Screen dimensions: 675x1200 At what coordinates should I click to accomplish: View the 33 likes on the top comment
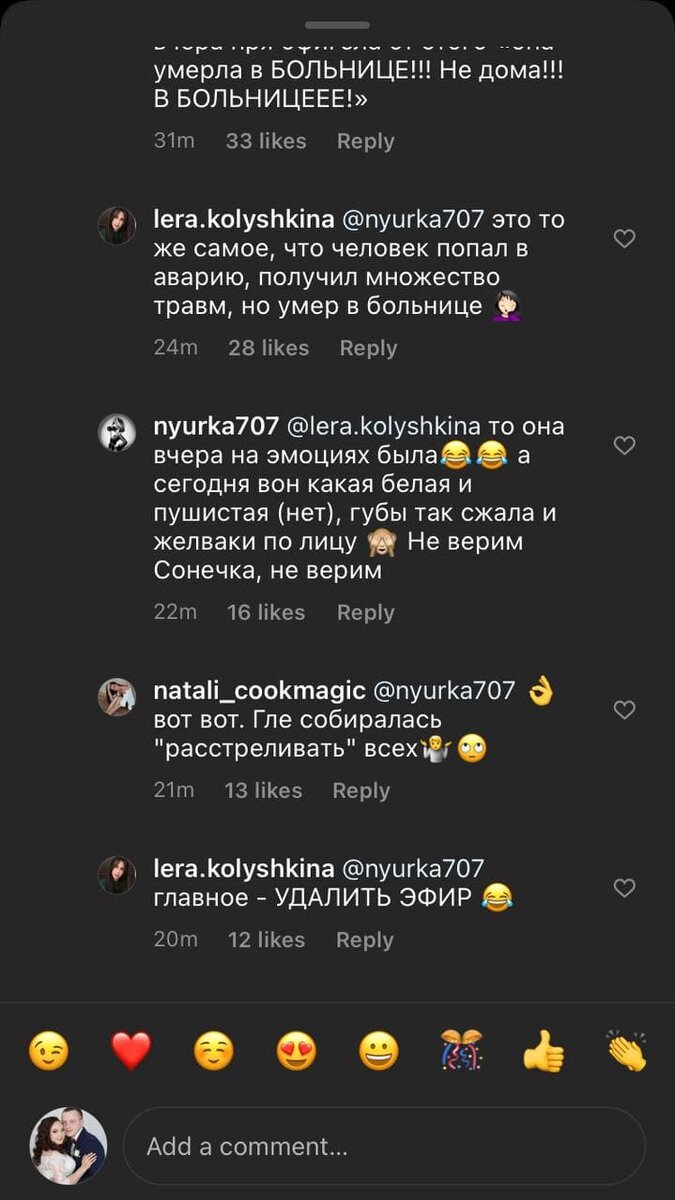[265, 141]
